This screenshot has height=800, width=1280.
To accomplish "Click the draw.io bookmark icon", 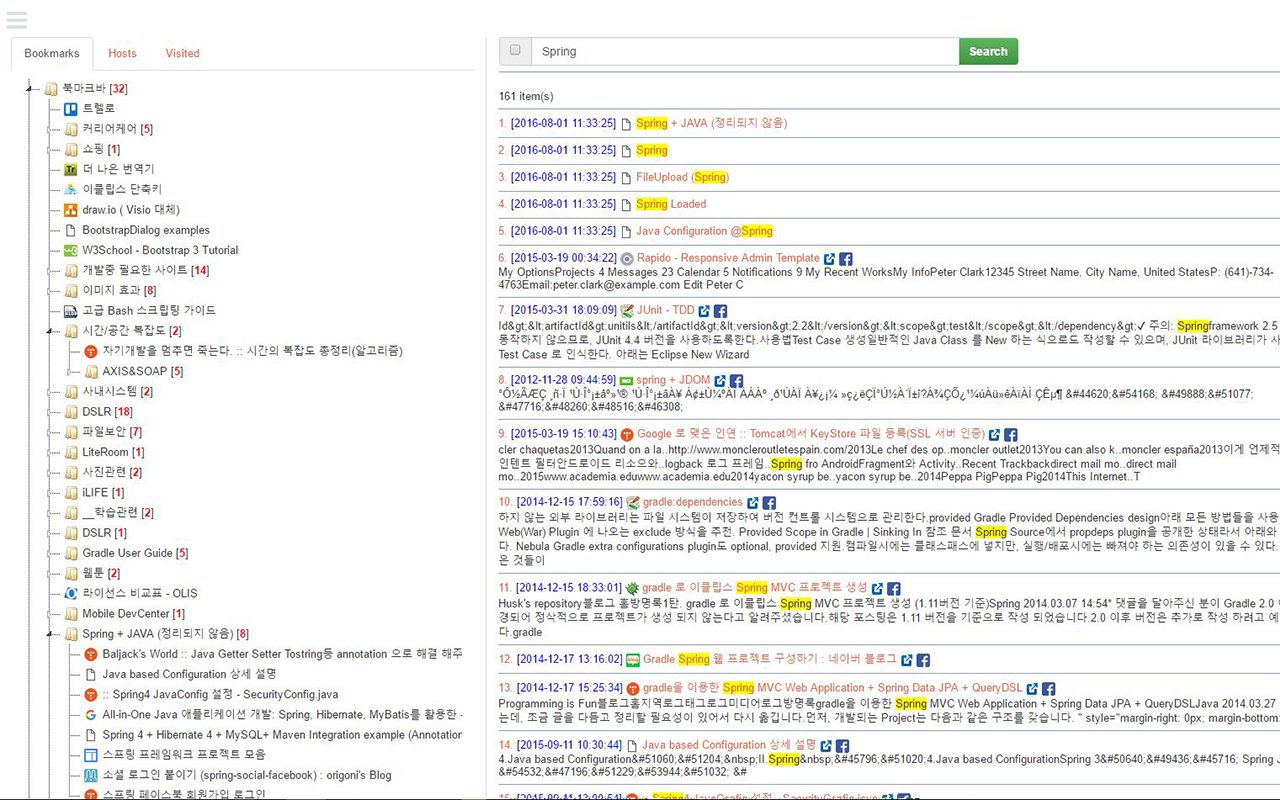I will pyautogui.click(x=71, y=210).
